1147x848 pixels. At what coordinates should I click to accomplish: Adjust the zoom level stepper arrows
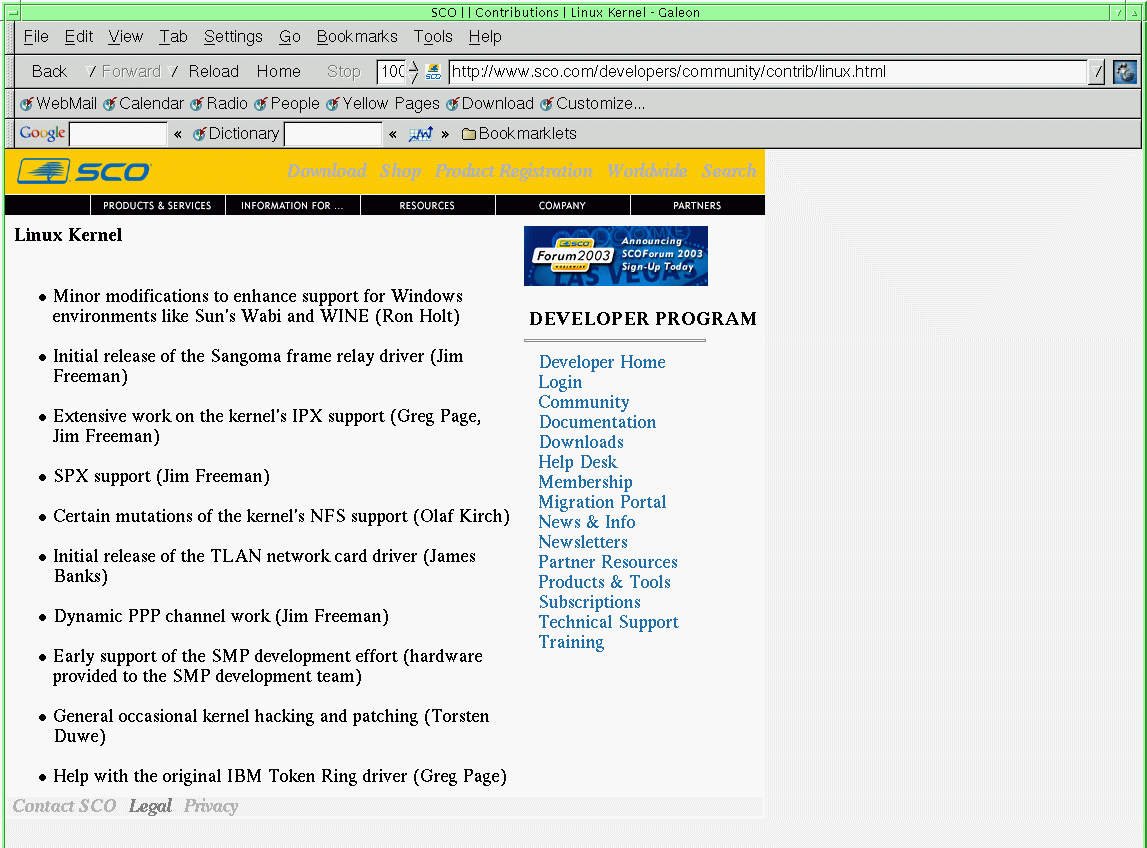coord(413,72)
